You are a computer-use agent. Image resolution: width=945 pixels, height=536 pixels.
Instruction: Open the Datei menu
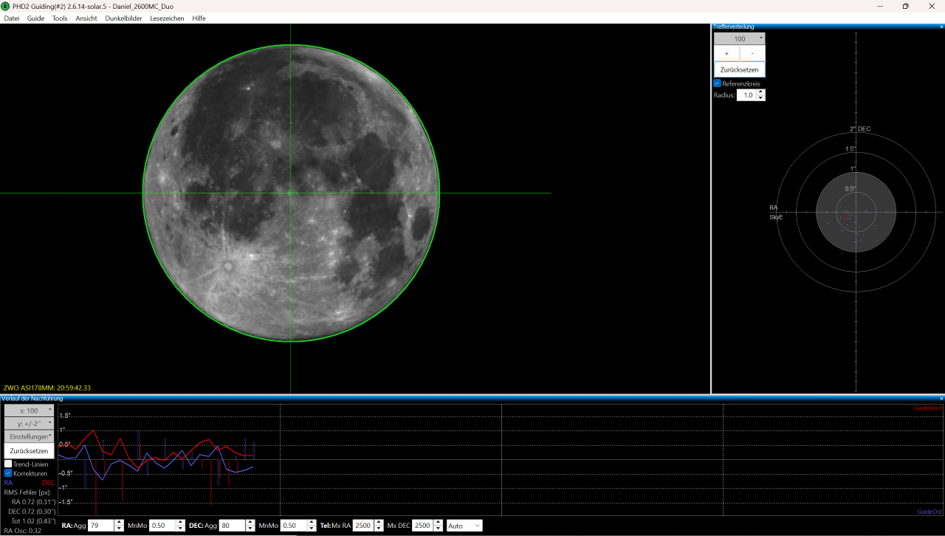11,18
